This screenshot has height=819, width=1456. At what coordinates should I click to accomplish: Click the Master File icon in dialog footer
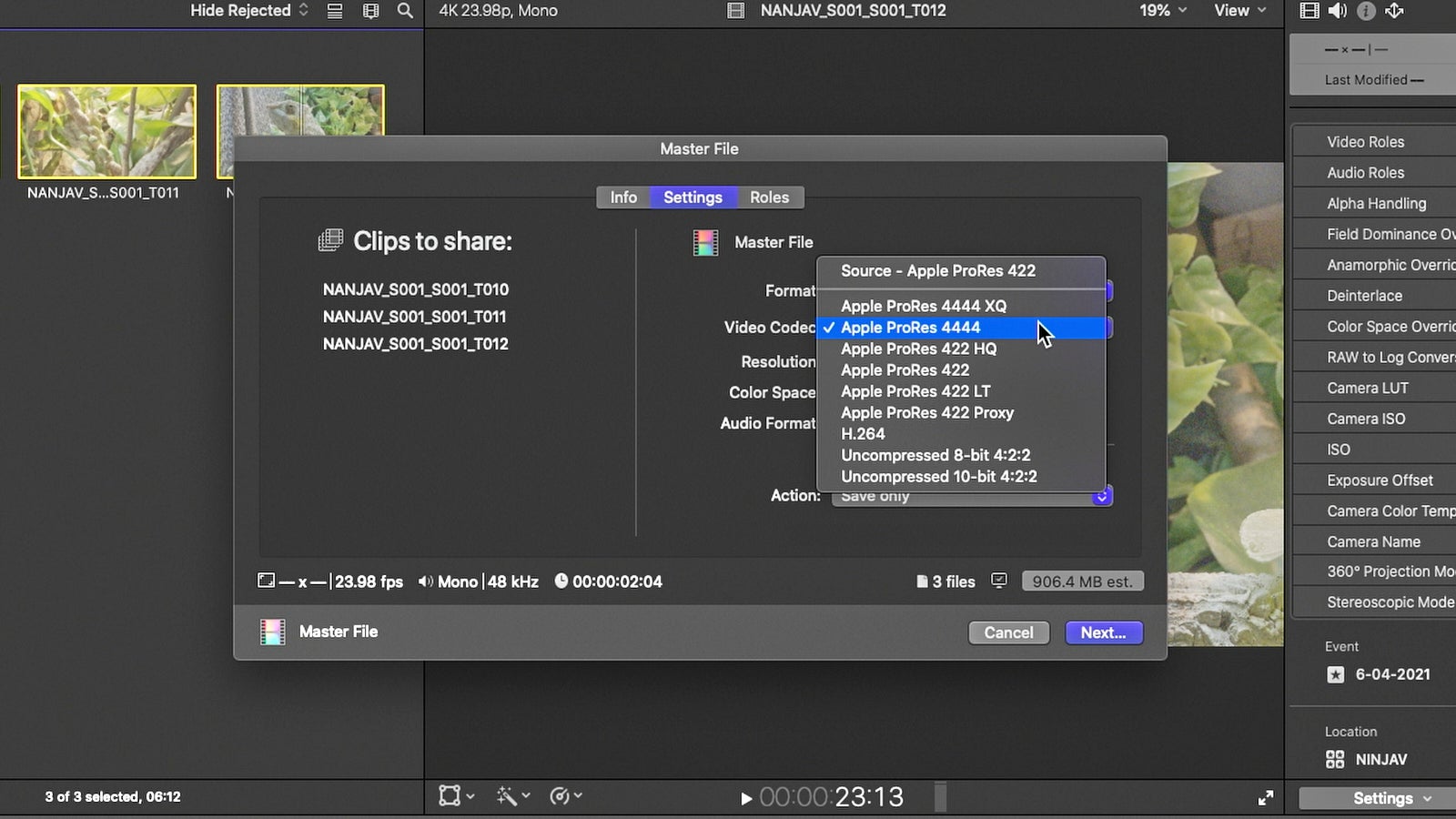coord(273,632)
